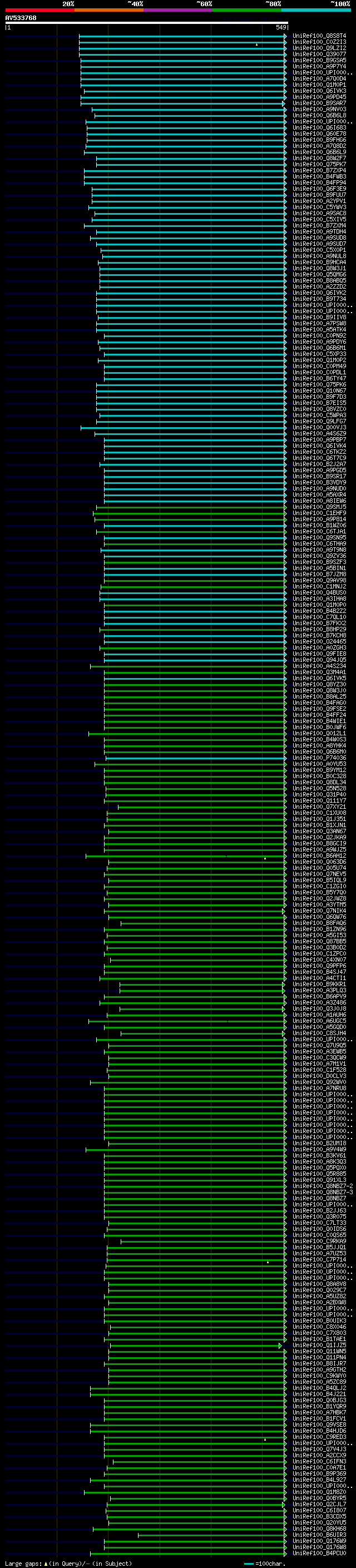Click the UniRef100_B4J221 label
Image resolution: width=356 pixels, height=1568 pixels.
click(319, 1394)
